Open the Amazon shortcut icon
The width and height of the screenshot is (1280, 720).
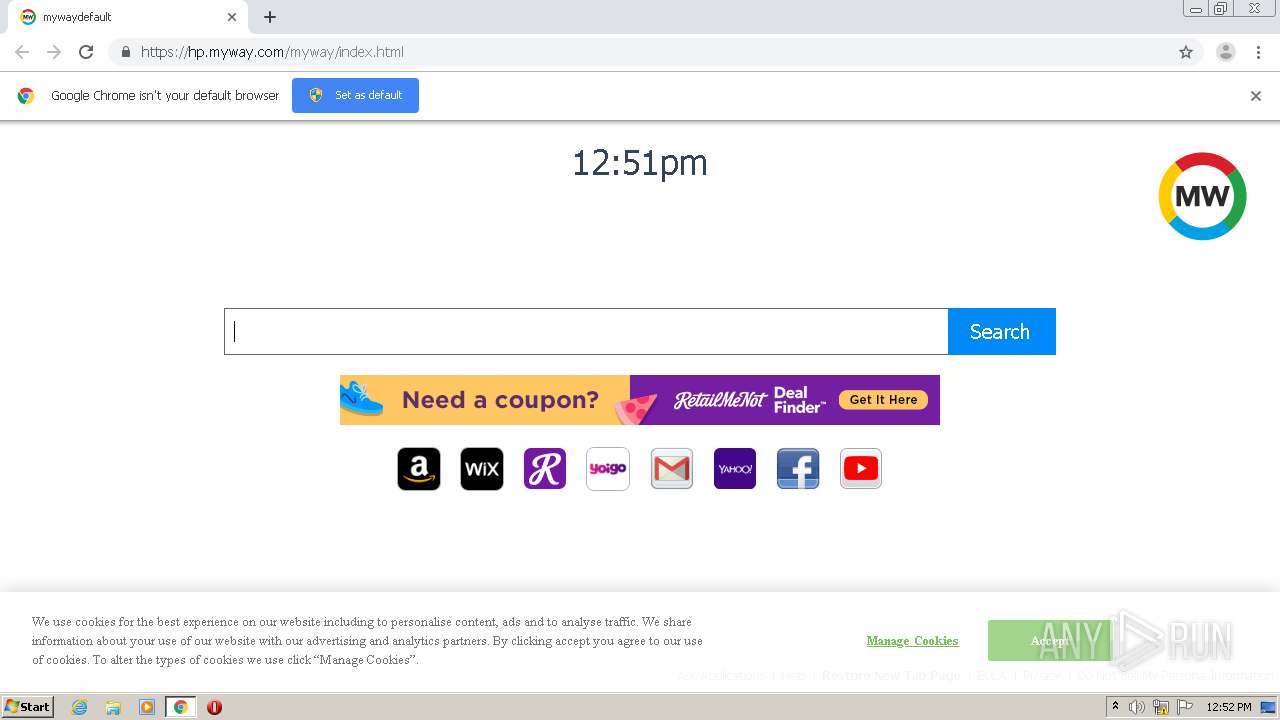[x=419, y=469]
